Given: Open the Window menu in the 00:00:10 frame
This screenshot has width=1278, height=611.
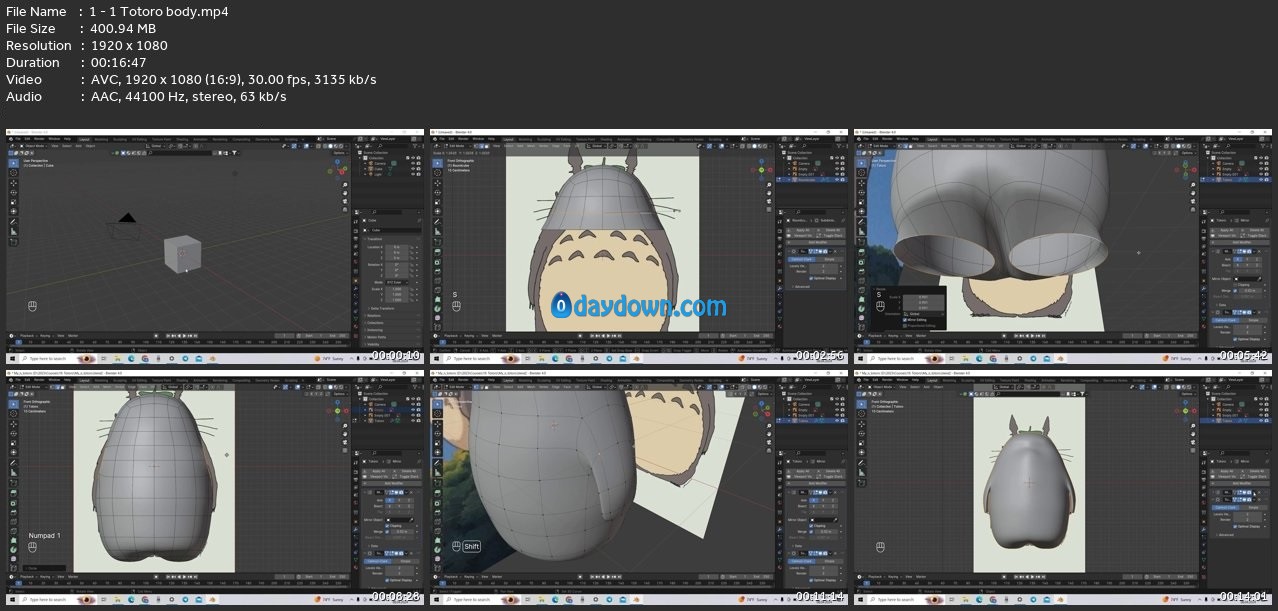Looking at the screenshot, I should tap(54, 139).
